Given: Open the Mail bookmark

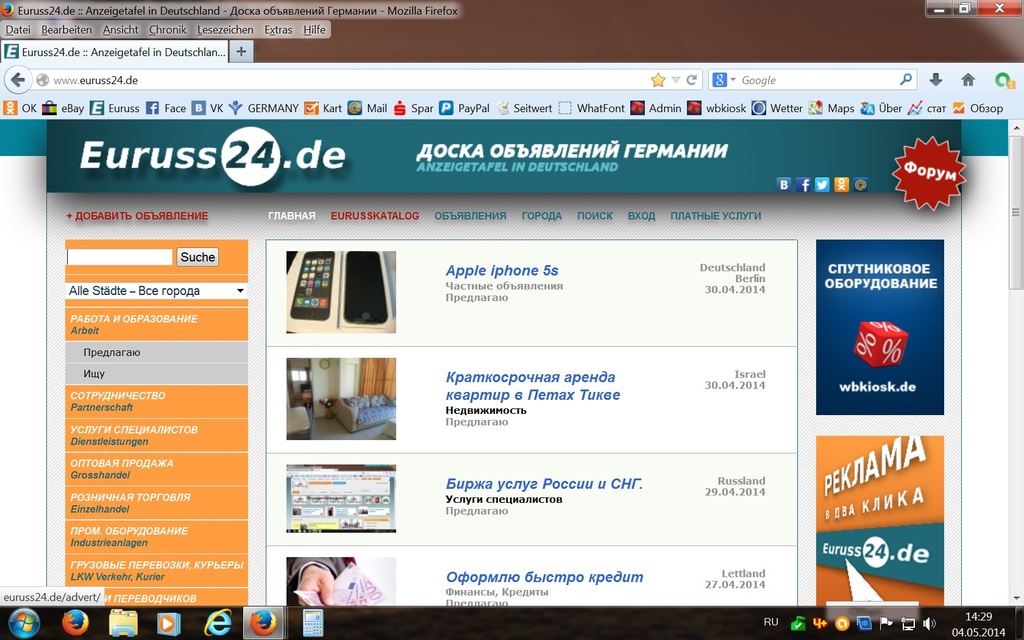Looking at the screenshot, I should coord(368,108).
